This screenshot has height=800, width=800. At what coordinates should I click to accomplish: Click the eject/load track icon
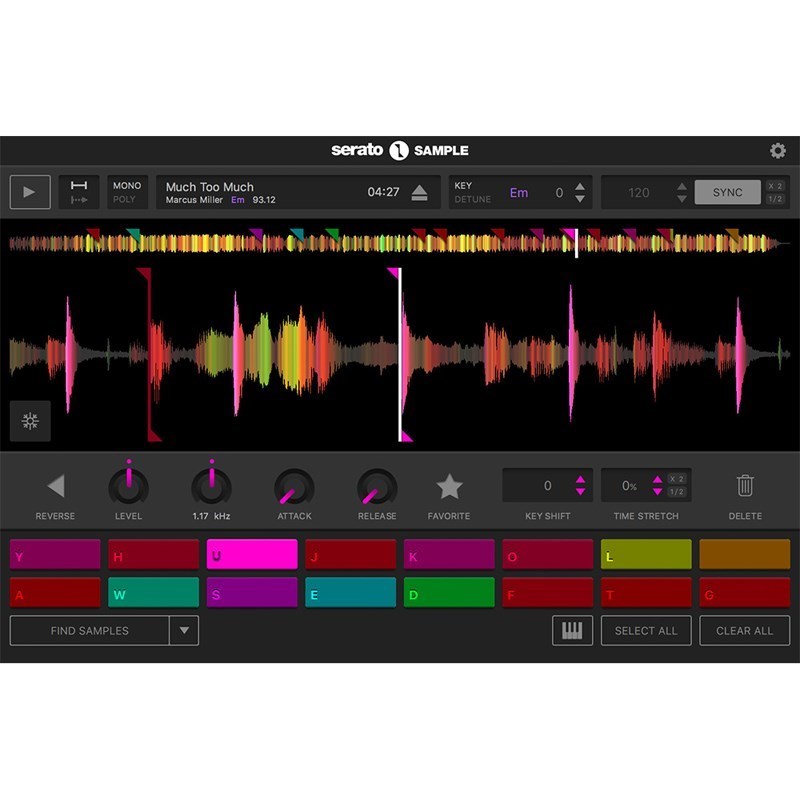click(x=419, y=193)
